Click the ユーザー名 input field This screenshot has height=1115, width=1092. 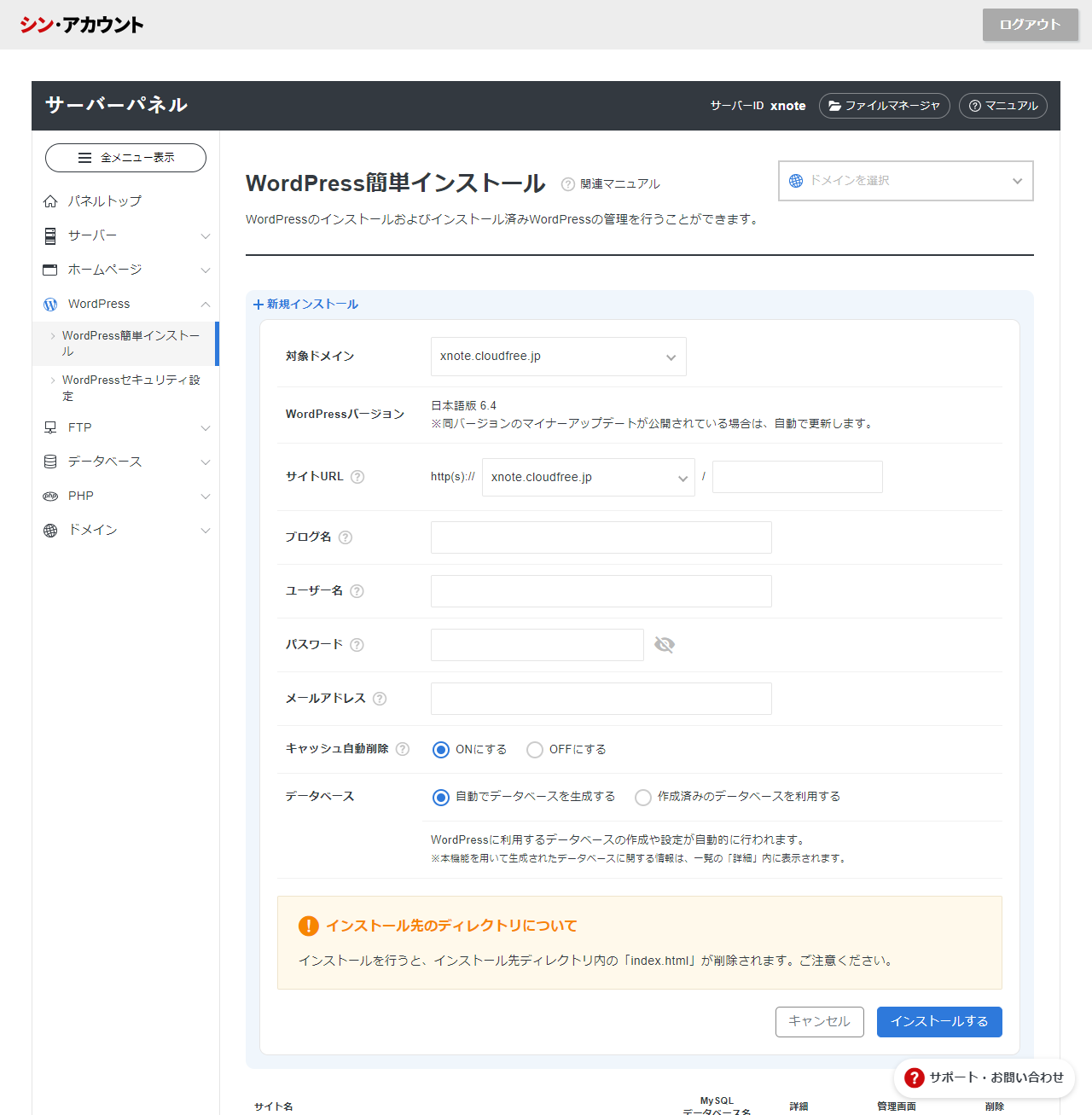point(601,591)
